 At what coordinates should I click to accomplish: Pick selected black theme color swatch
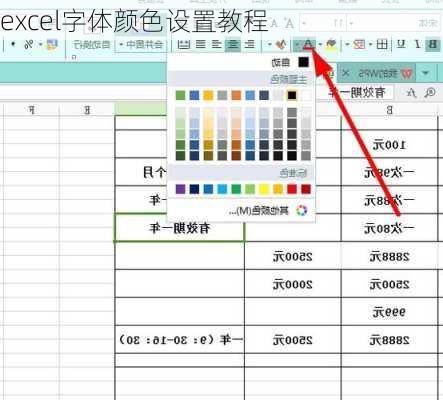[292, 95]
